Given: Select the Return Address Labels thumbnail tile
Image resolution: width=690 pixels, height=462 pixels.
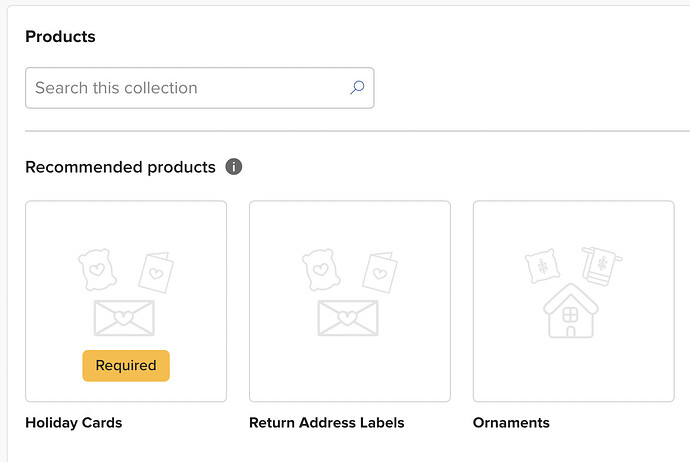Looking at the screenshot, I should point(350,301).
